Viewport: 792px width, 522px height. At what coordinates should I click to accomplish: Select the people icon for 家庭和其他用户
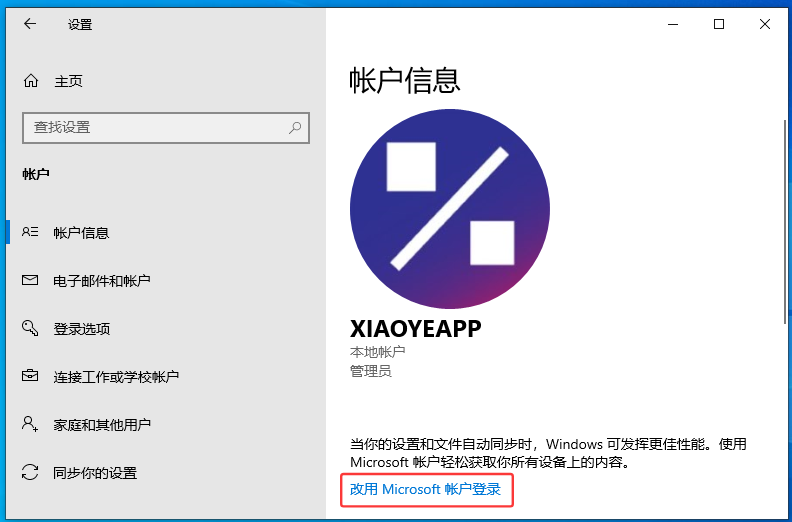[30, 425]
